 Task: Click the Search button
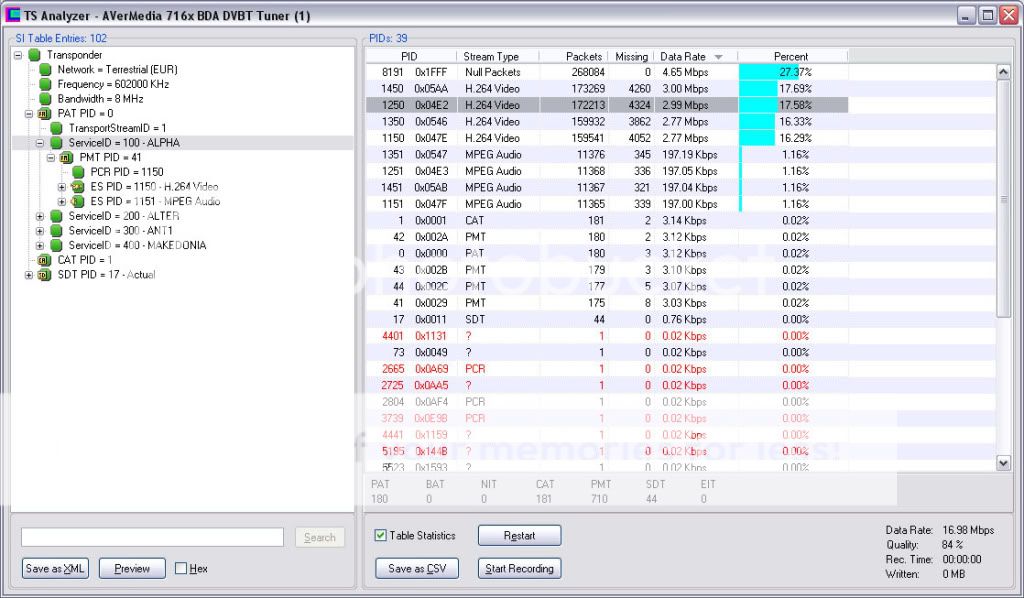(x=319, y=537)
